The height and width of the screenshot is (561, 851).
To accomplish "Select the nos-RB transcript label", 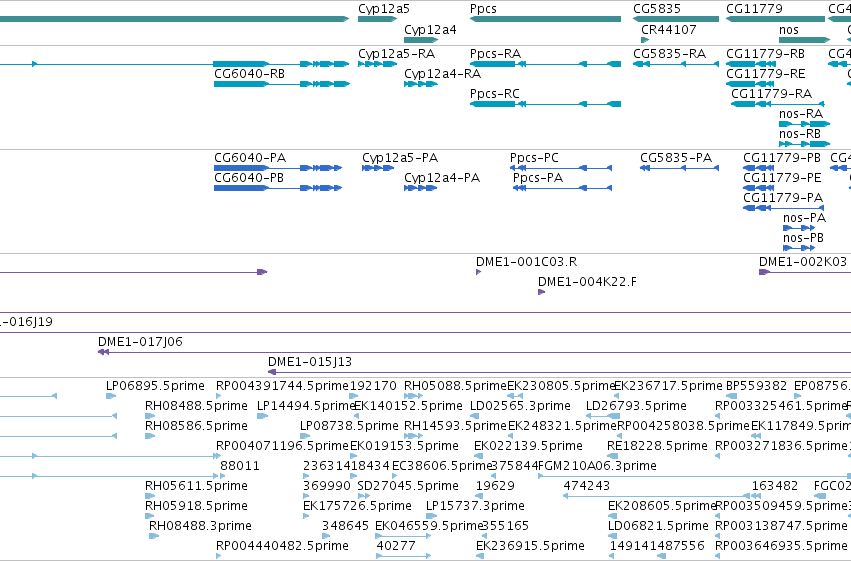I will click(x=800, y=134).
